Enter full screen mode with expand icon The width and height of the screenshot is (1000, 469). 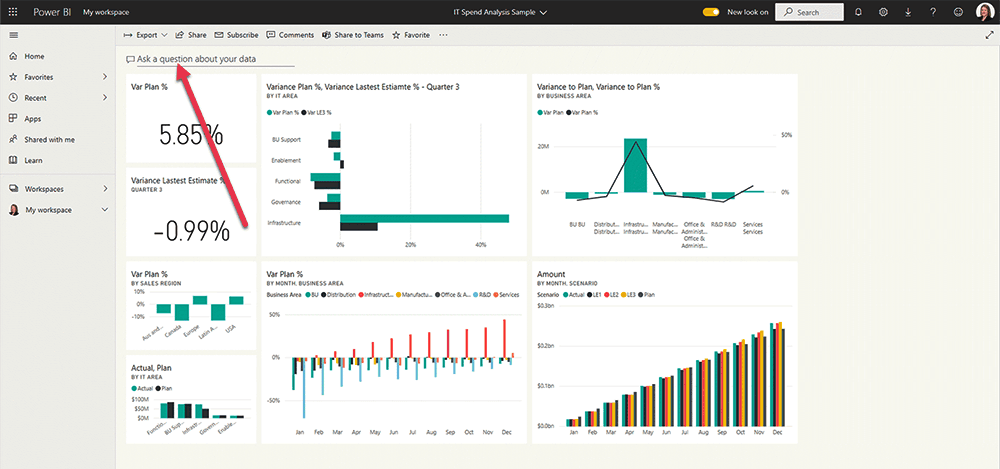[x=989, y=35]
